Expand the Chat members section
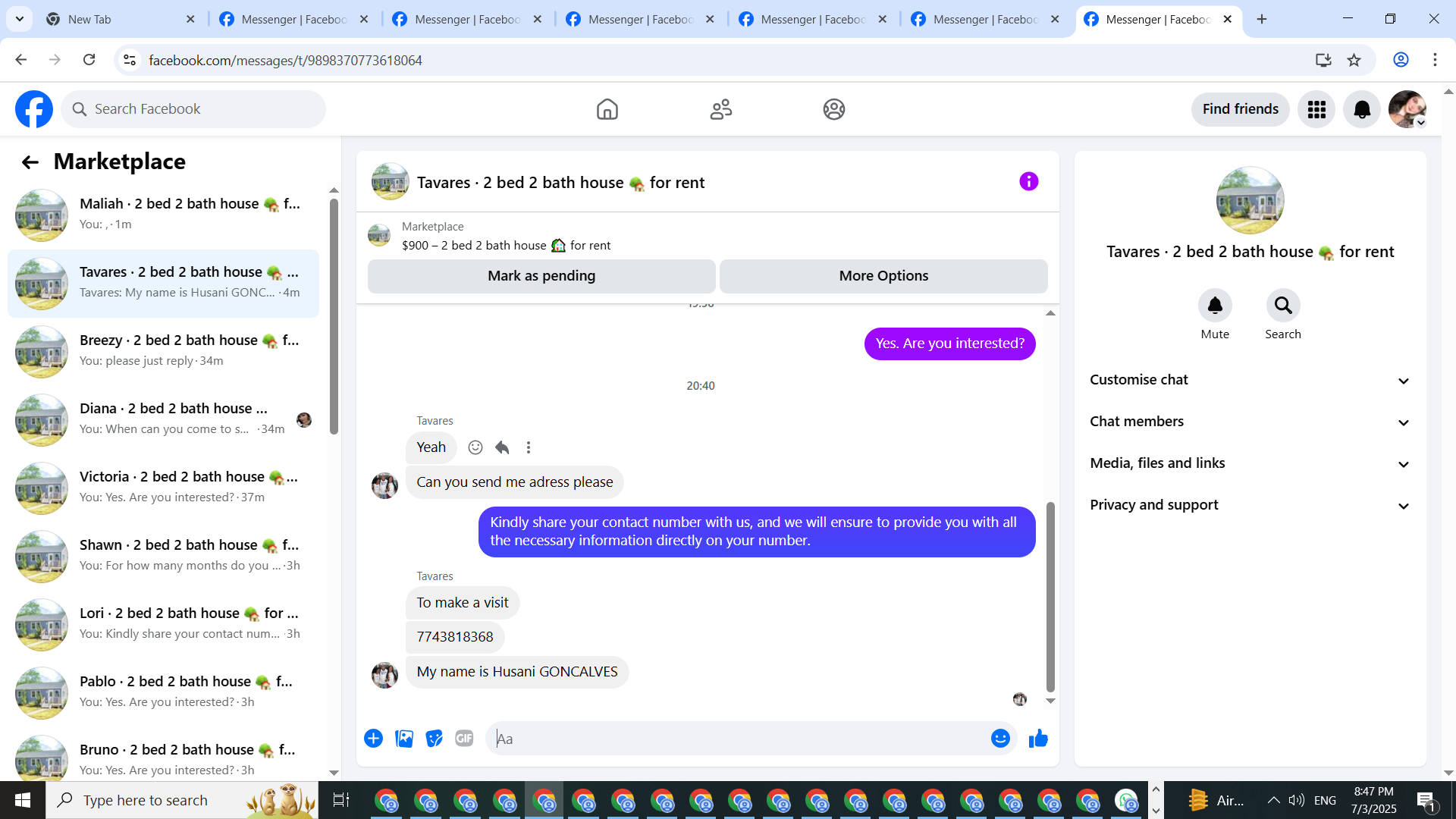Viewport: 1456px width, 819px height. [1250, 422]
